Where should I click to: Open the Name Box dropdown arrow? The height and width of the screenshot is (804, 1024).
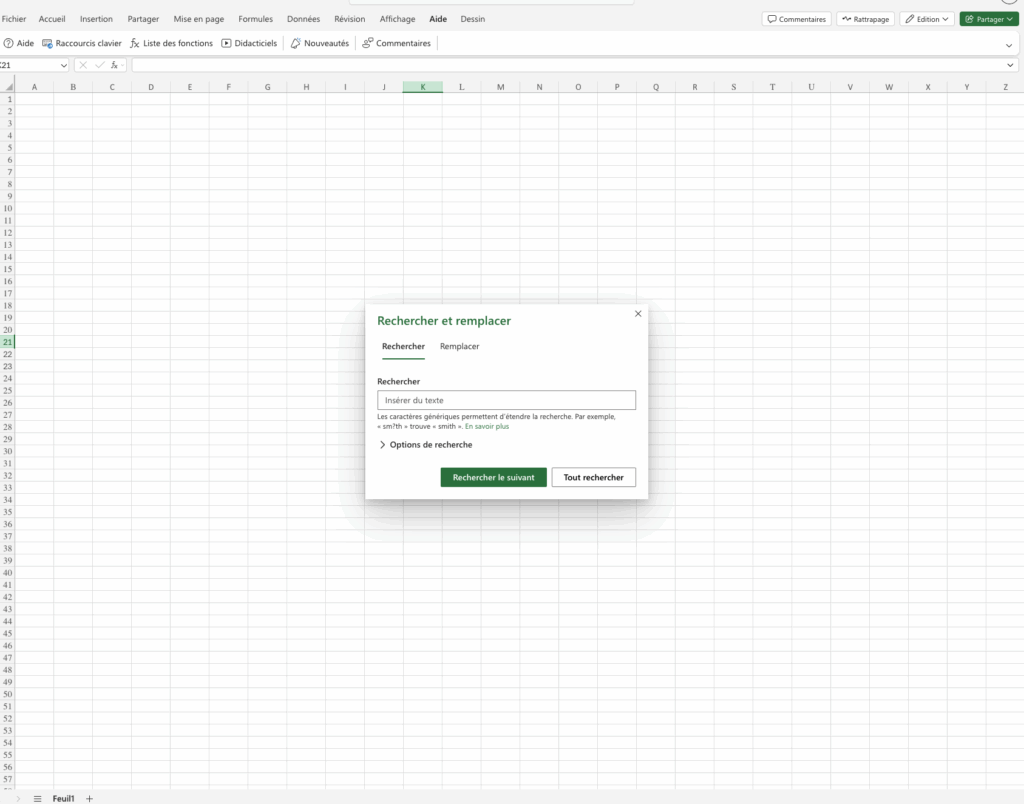pyautogui.click(x=63, y=65)
